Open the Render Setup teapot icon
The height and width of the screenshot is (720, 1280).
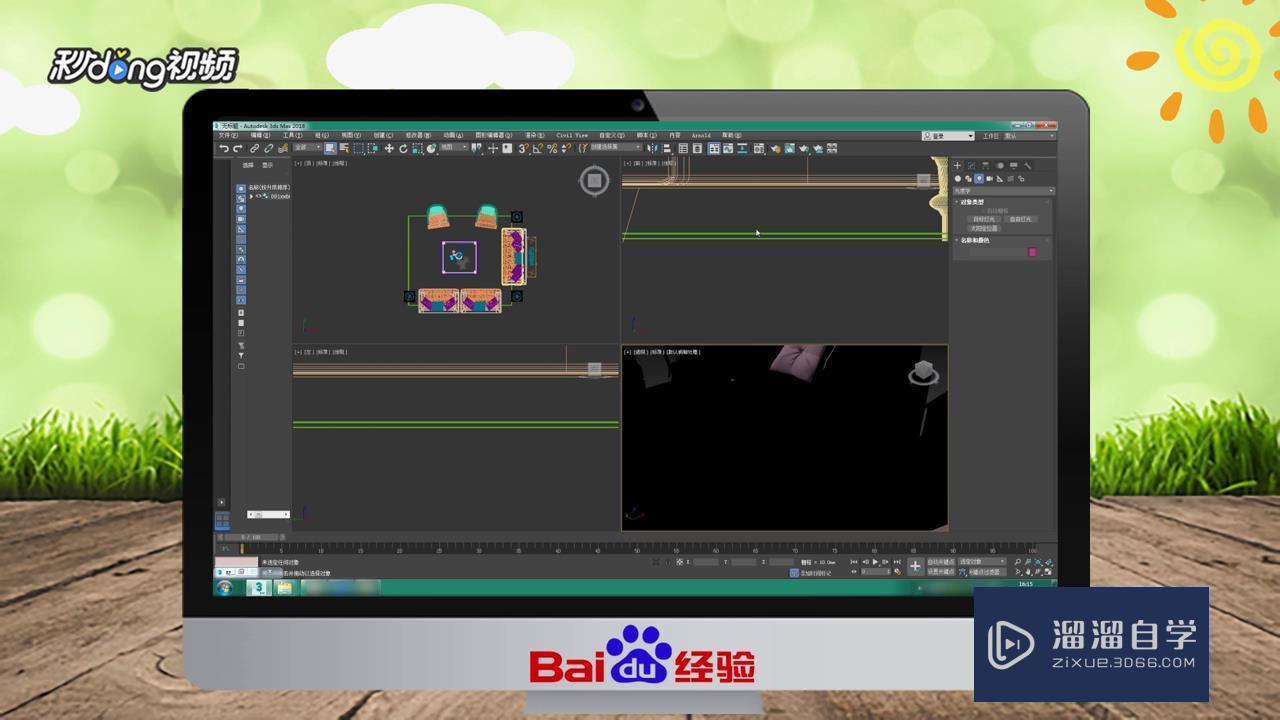tap(775, 148)
